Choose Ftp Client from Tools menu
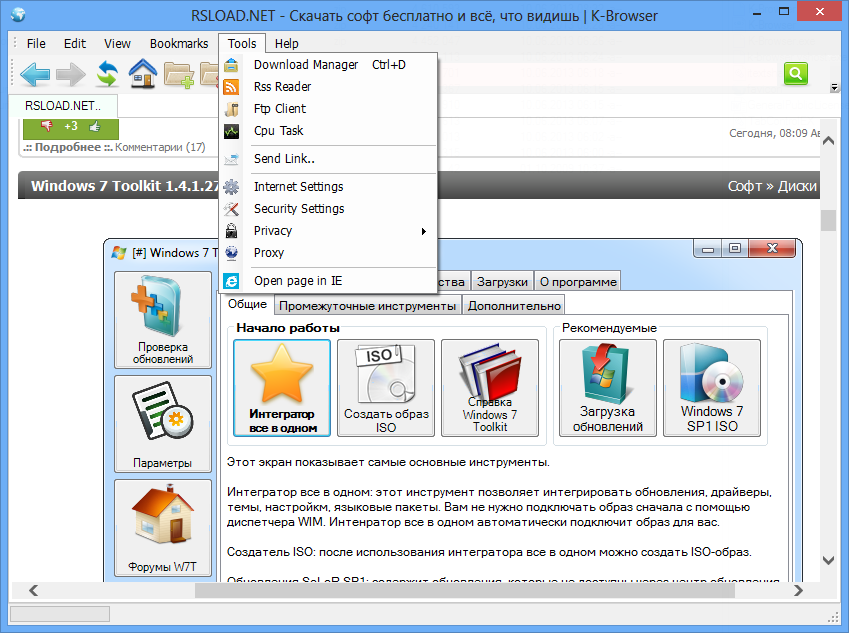Screen dimensions: 849x633 pos(329,109)
